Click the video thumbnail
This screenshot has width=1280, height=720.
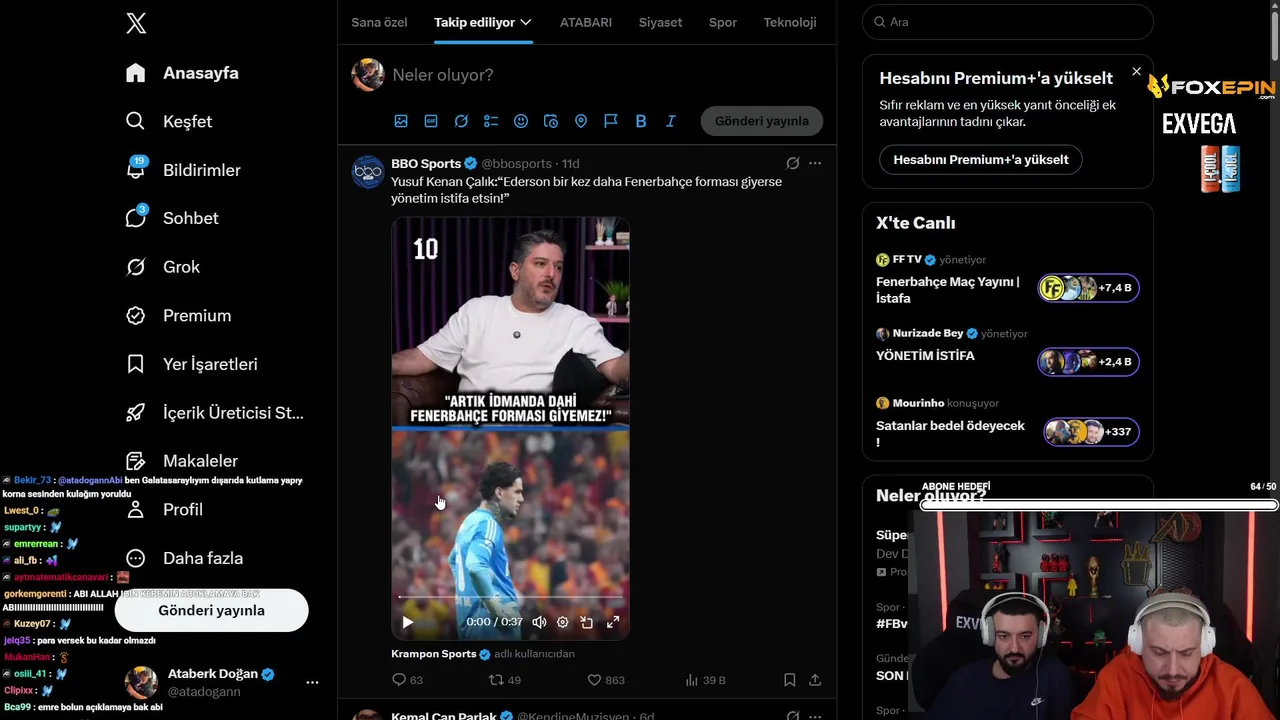(x=510, y=427)
